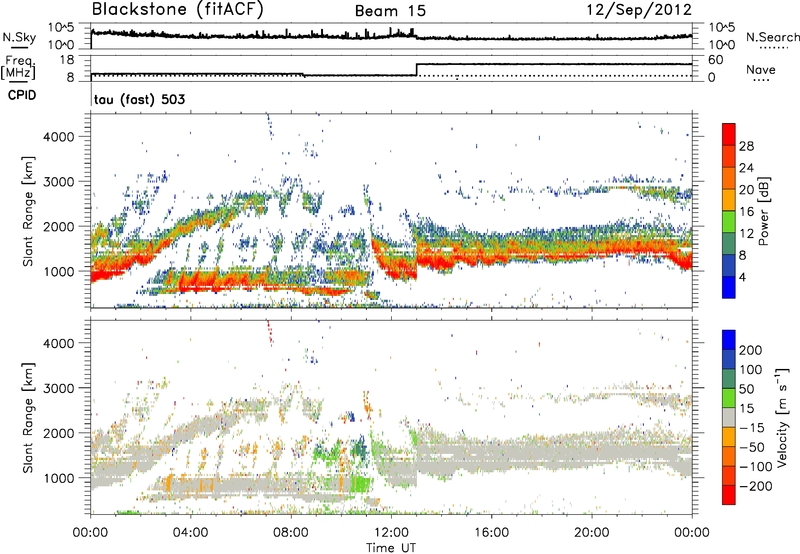This screenshot has width=800, height=554.
Task: Pick the light green Power segment between 12 and 16
Action: coord(729,221)
